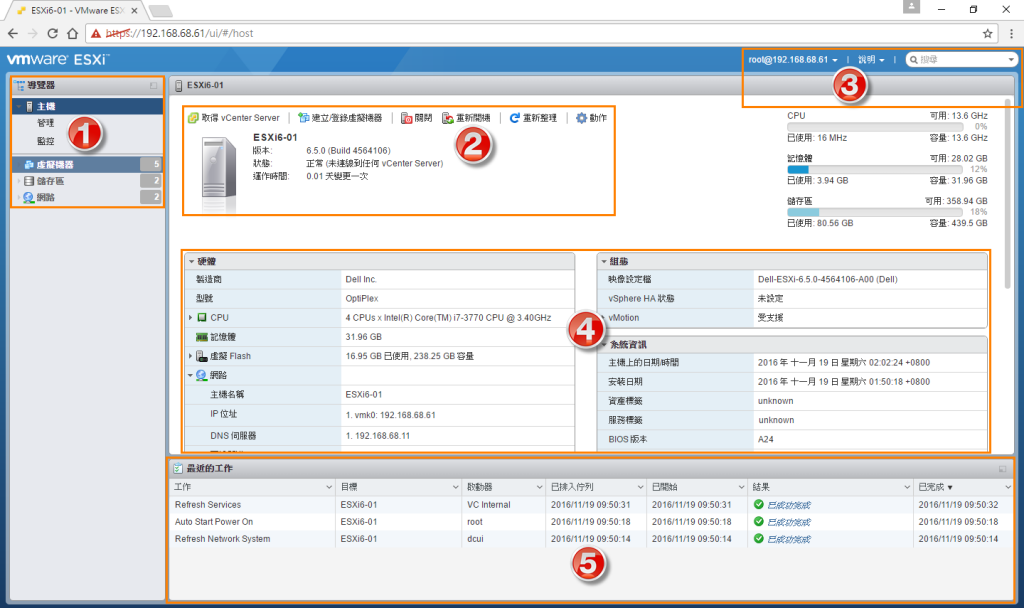Select 主機 in the navigator
1024x608 pixels.
tap(87, 106)
